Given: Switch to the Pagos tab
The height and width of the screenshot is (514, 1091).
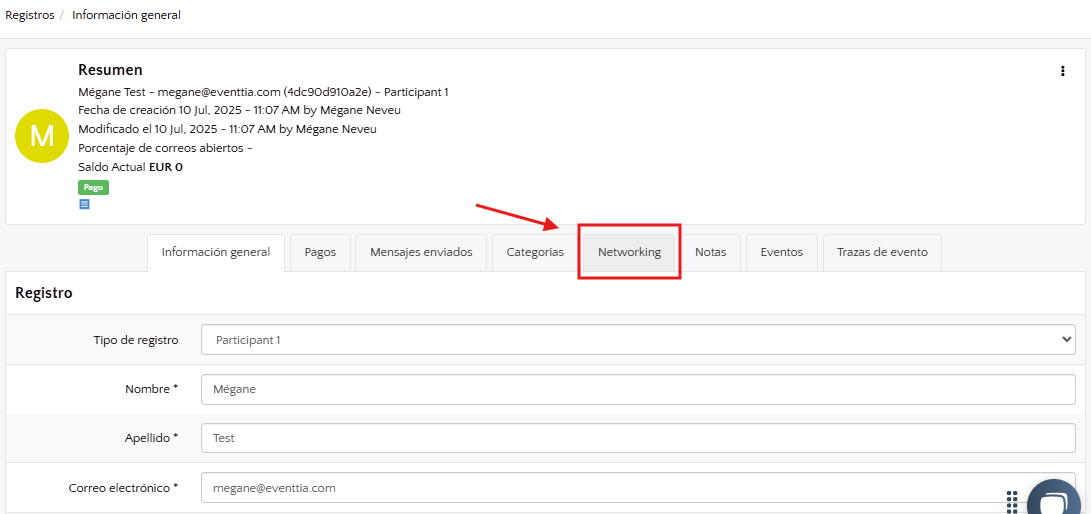Looking at the screenshot, I should (320, 252).
